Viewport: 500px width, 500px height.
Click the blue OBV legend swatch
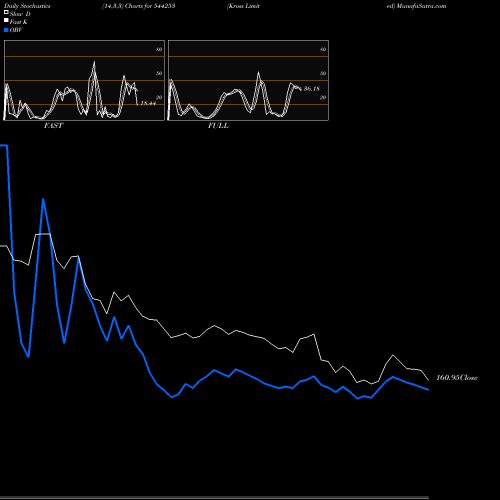pyautogui.click(x=6, y=30)
